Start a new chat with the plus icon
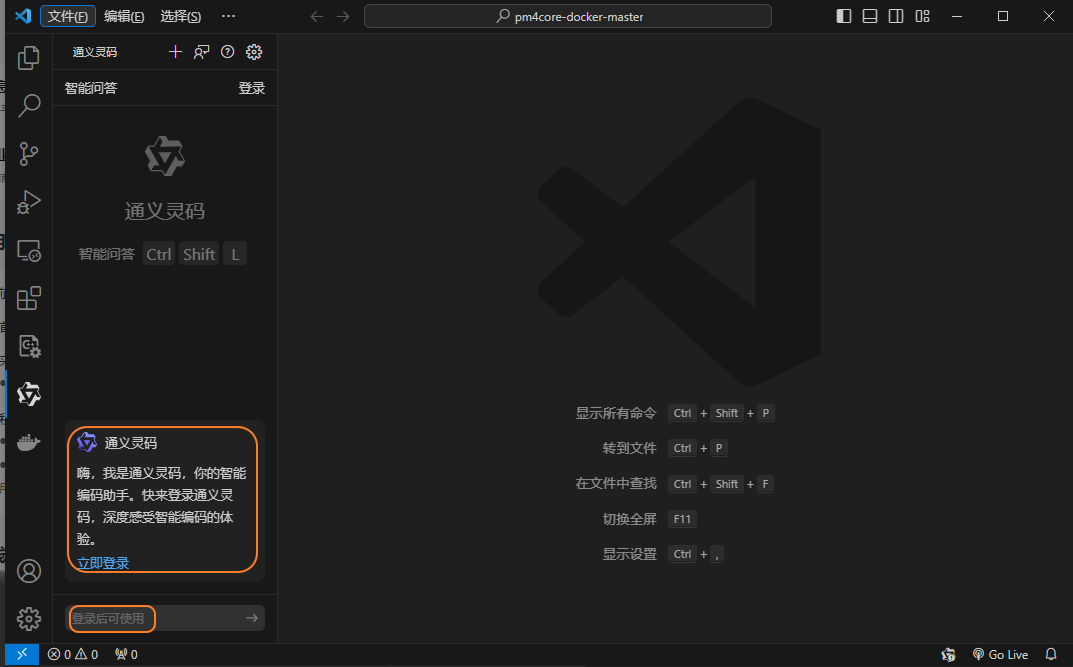The width and height of the screenshot is (1073, 667). click(x=175, y=52)
